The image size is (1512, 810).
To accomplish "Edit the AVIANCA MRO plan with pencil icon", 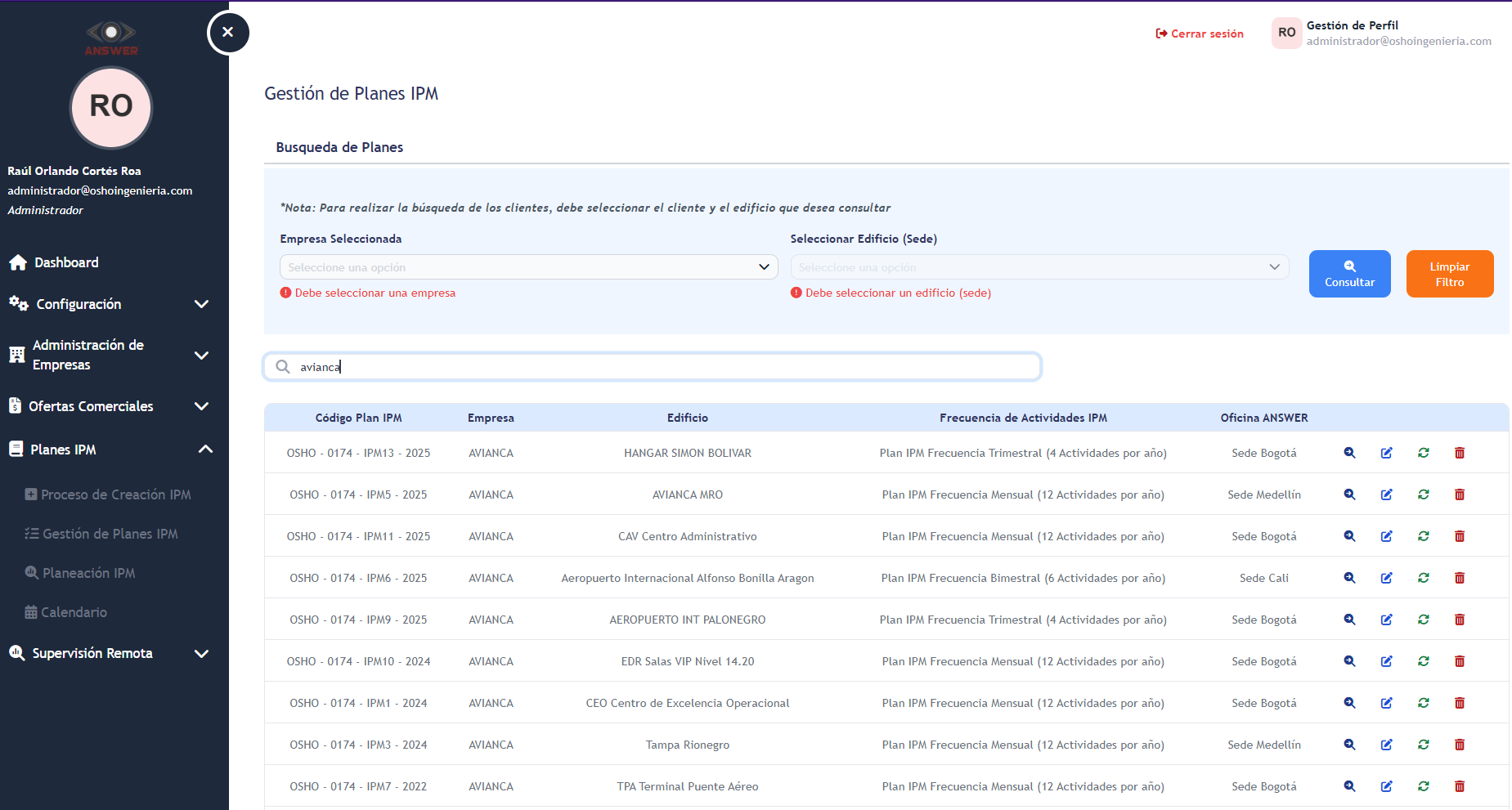I will click(1386, 495).
